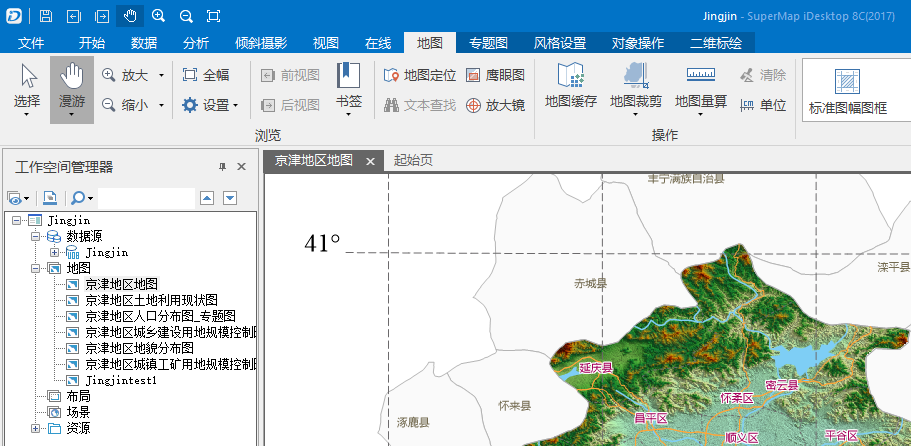Click the zoom out magnifier in title bar
The image size is (911, 446).
point(186,16)
